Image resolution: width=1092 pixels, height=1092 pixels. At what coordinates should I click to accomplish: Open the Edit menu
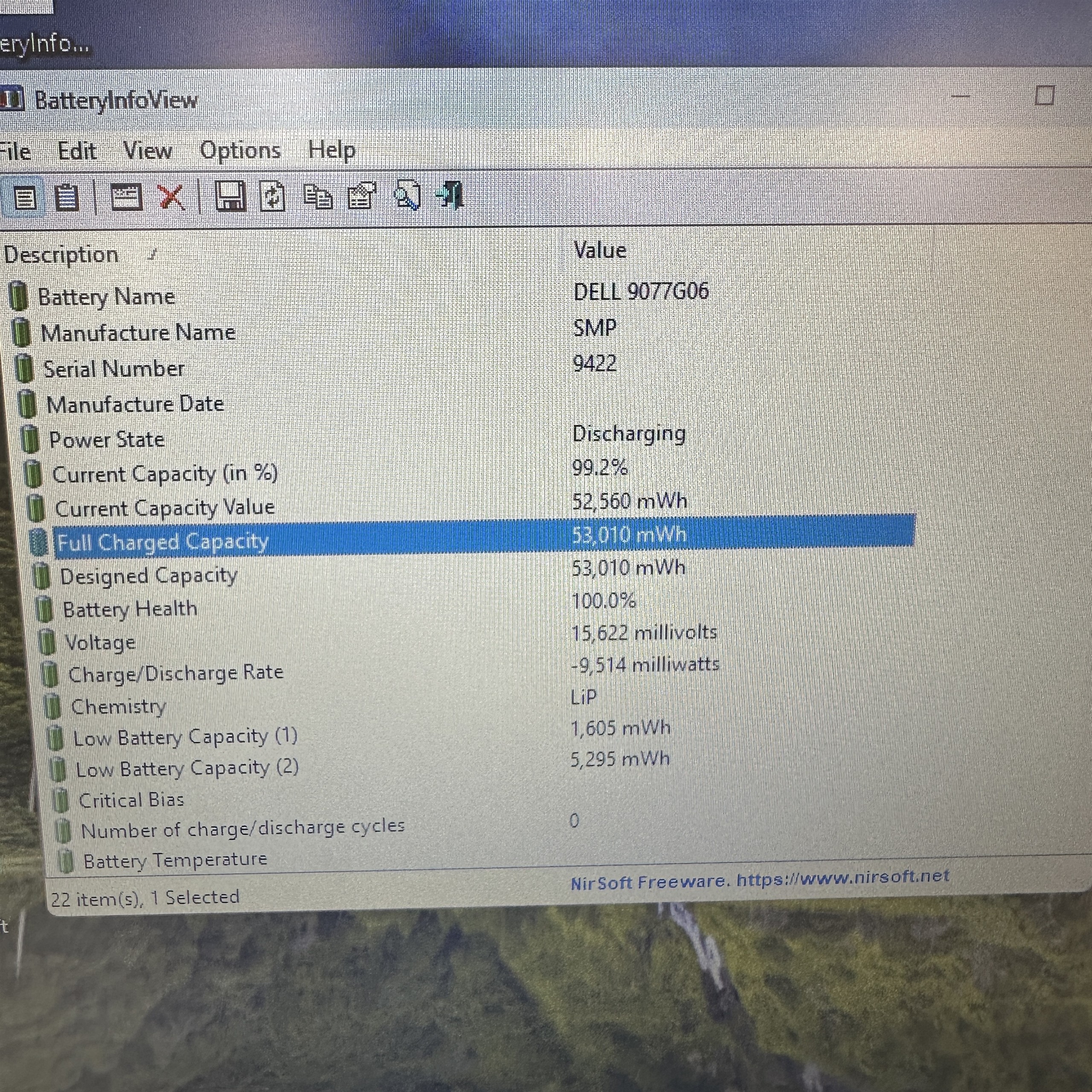(77, 151)
